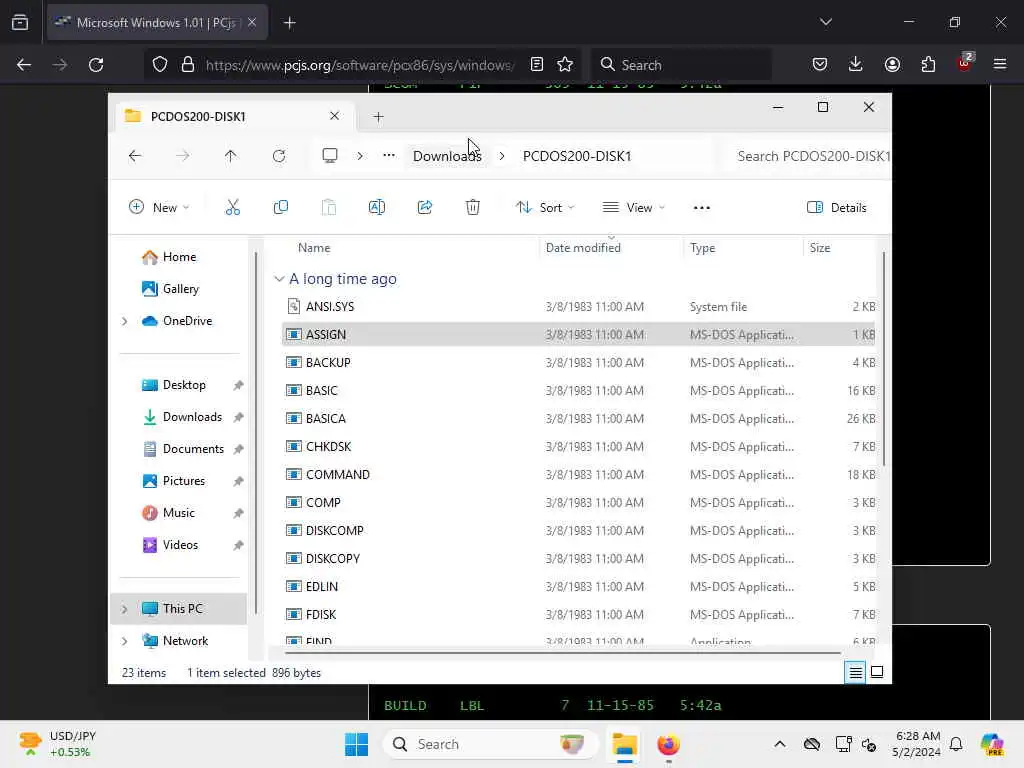Open Firefox downloads panel

[856, 64]
